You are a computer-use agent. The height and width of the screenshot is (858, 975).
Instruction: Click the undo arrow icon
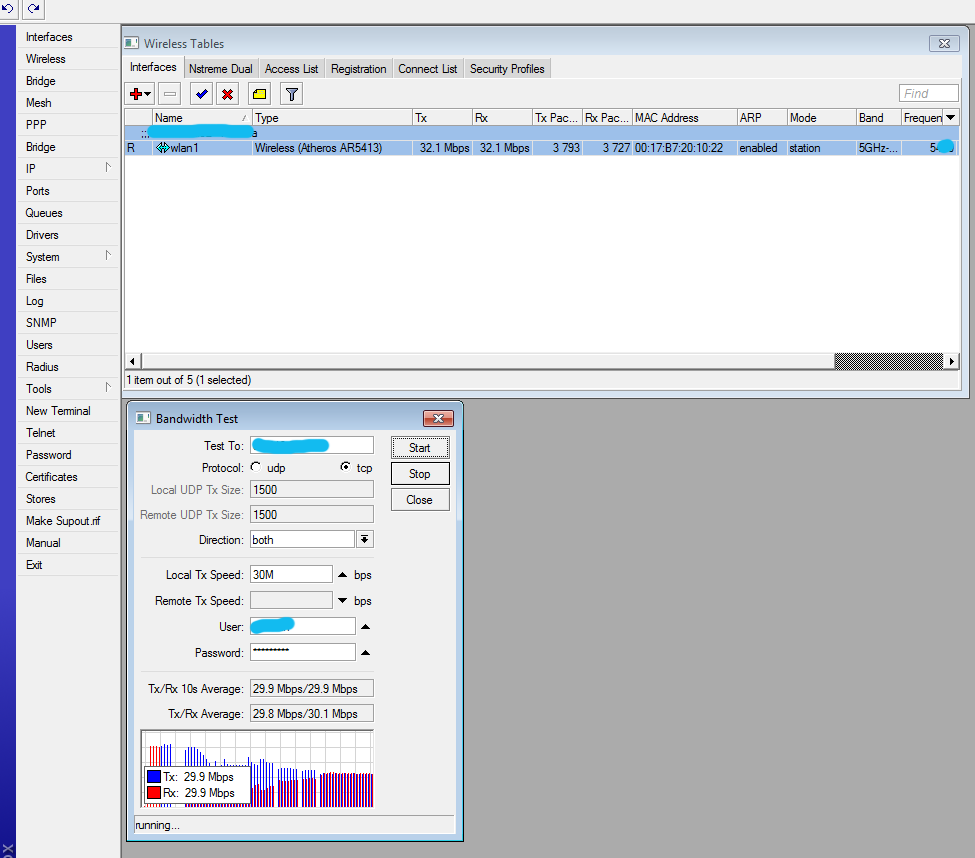point(10,9)
